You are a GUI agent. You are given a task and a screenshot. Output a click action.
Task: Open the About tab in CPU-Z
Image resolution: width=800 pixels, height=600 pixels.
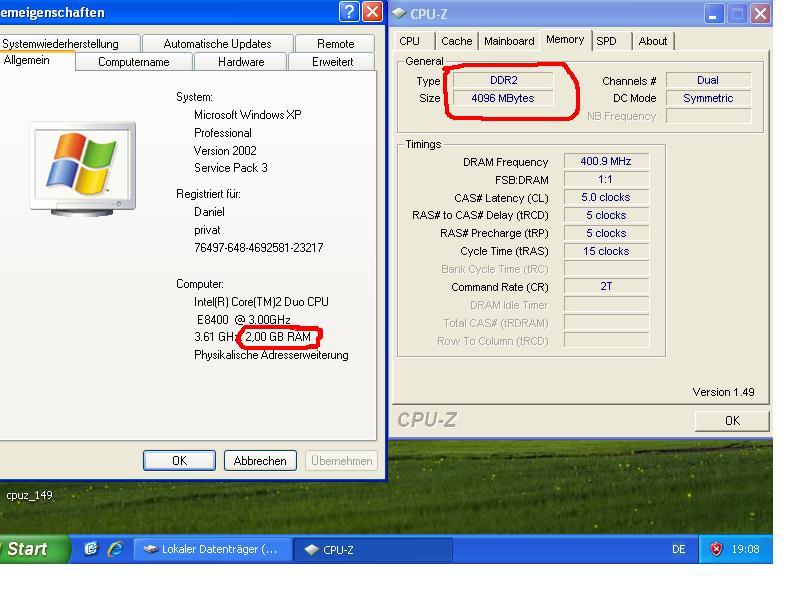tap(653, 41)
